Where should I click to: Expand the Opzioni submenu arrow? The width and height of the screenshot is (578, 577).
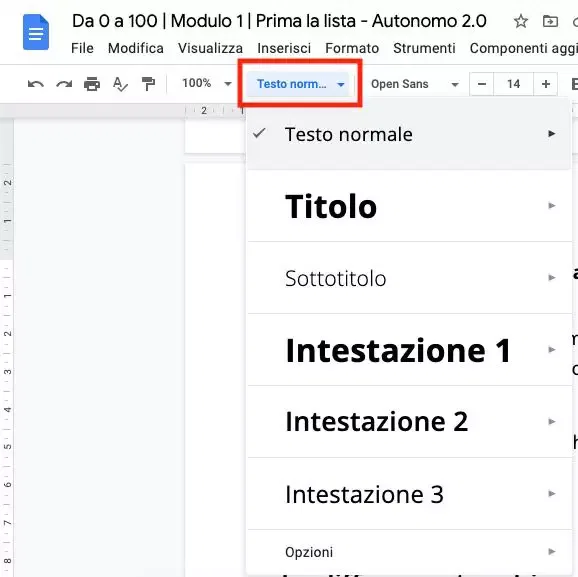(551, 552)
